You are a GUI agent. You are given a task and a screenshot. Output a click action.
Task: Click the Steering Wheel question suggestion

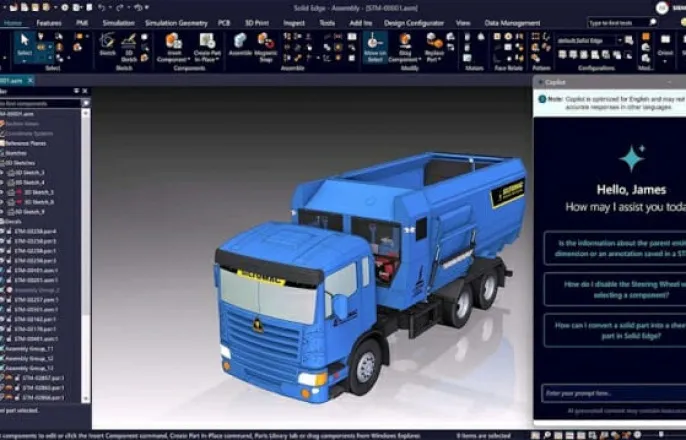(x=615, y=290)
